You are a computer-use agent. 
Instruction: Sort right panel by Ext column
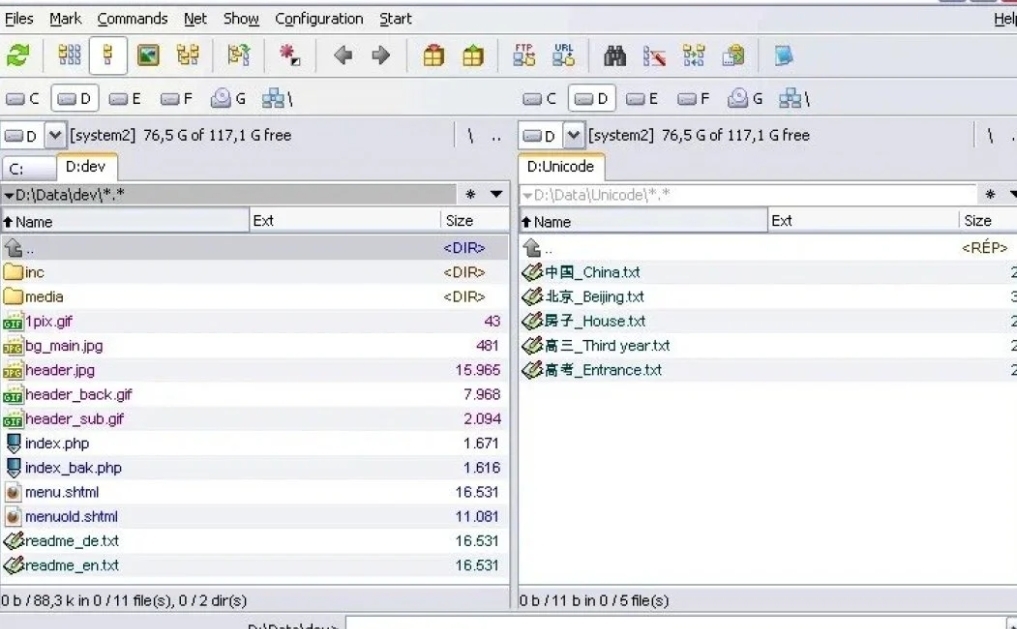coord(863,221)
